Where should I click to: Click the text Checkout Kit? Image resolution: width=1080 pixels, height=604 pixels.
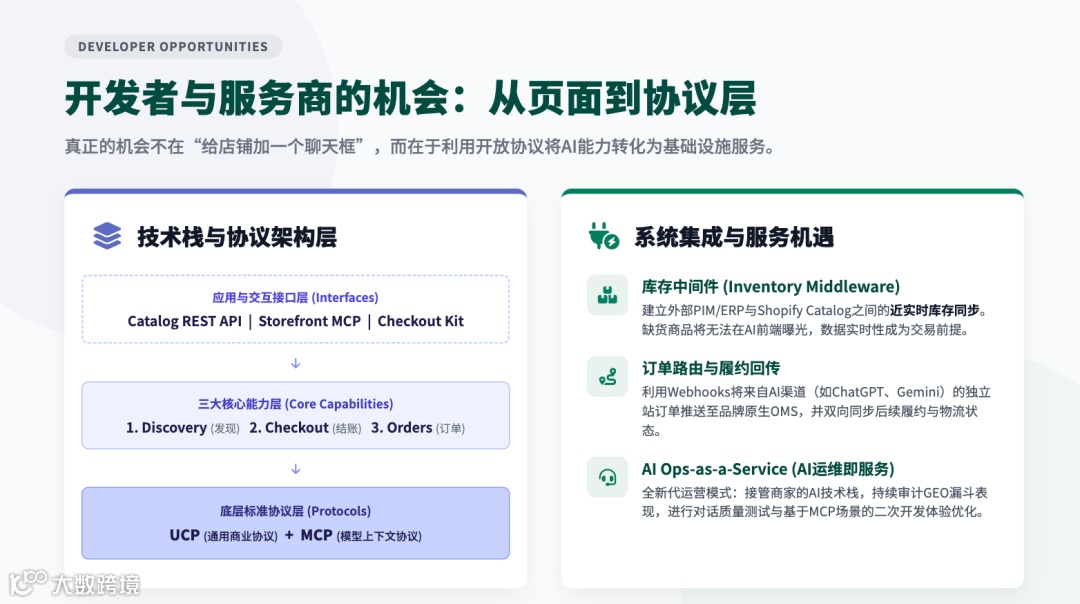(420, 321)
